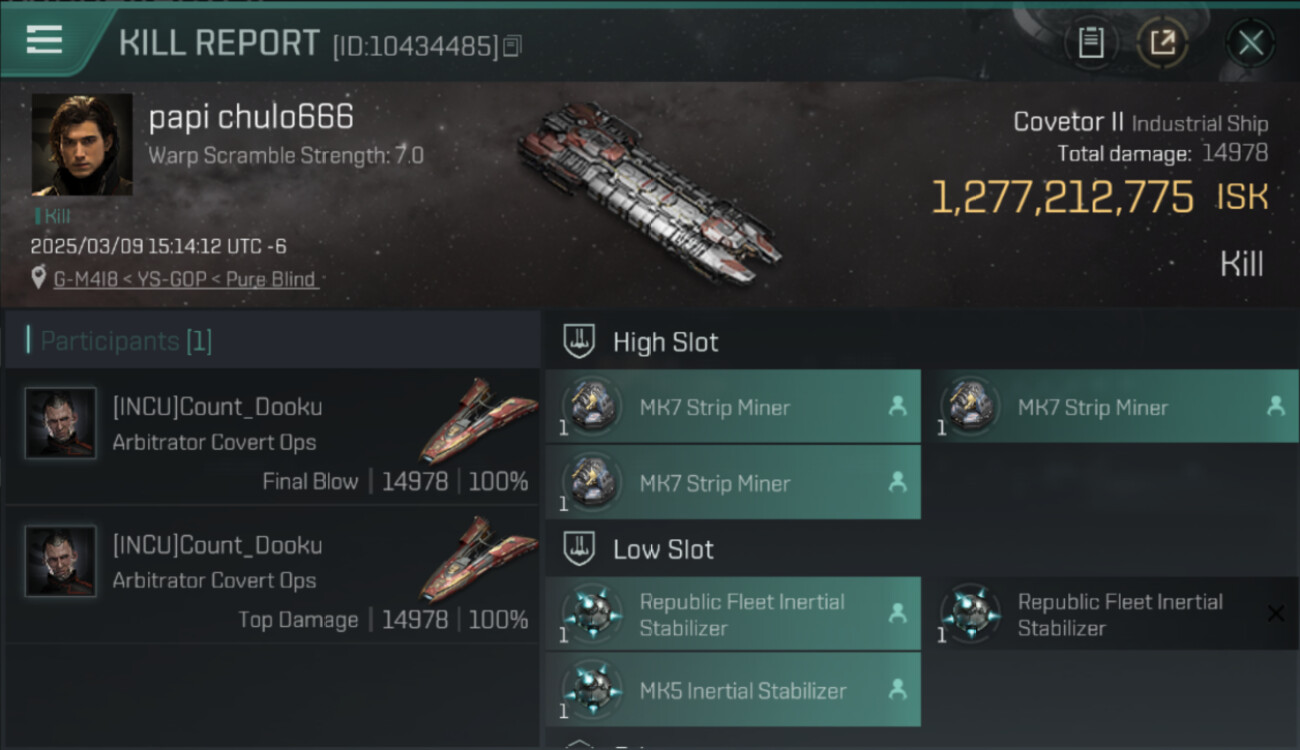Open Top Damage Count_Dooku's portrait

tap(61, 561)
